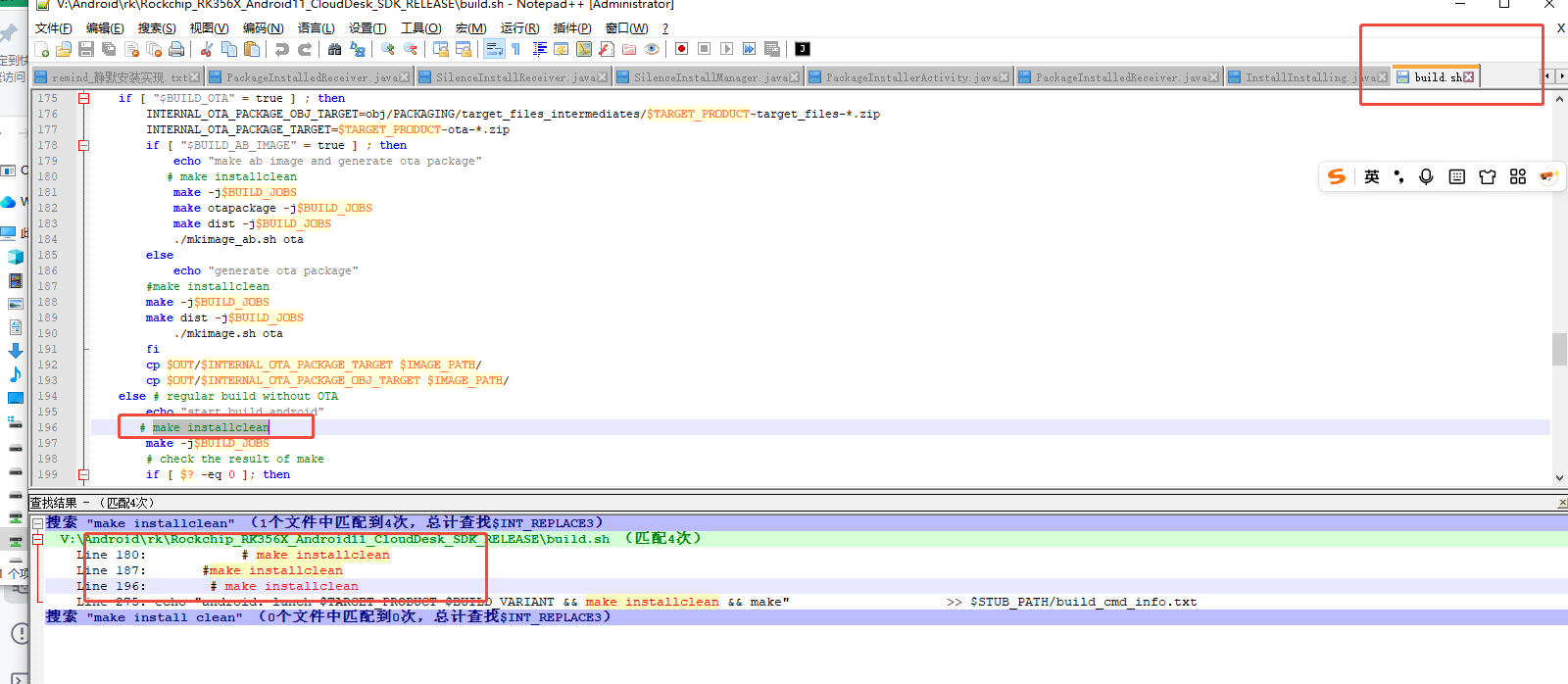1568x684 pixels.
Task: Toggle file monitoring eye icon
Action: [651, 49]
